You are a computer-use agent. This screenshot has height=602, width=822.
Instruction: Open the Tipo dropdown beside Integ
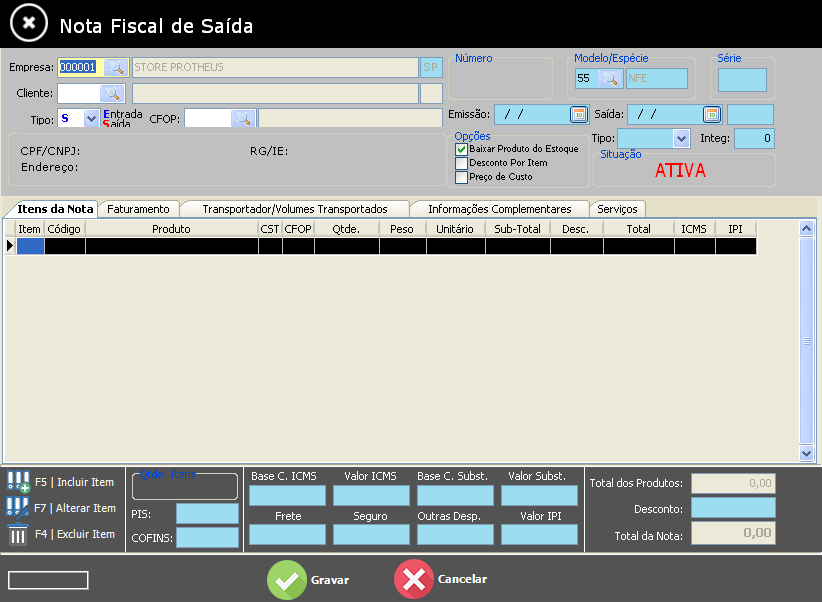(682, 138)
